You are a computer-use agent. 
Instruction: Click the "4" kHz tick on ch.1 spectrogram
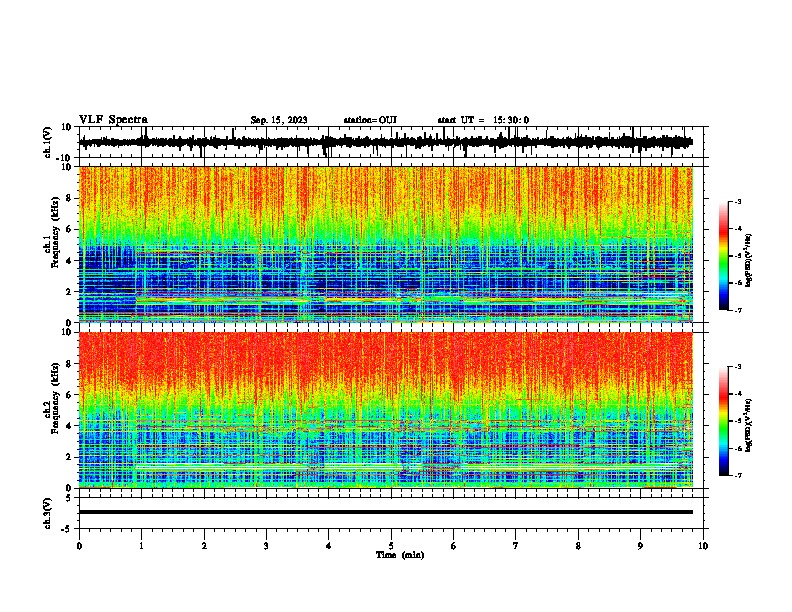[69, 261]
